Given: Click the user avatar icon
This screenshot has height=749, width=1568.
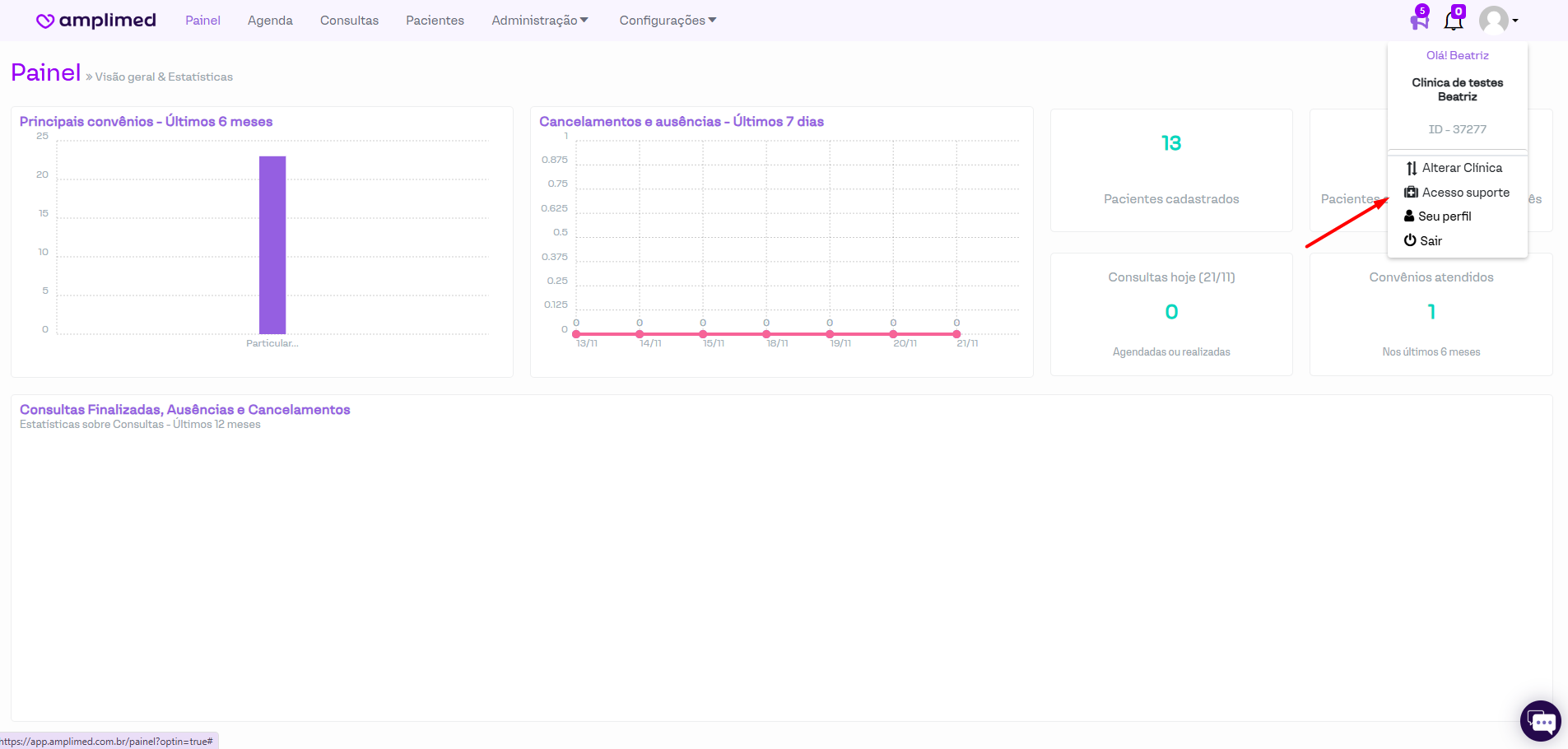Looking at the screenshot, I should tap(1493, 21).
